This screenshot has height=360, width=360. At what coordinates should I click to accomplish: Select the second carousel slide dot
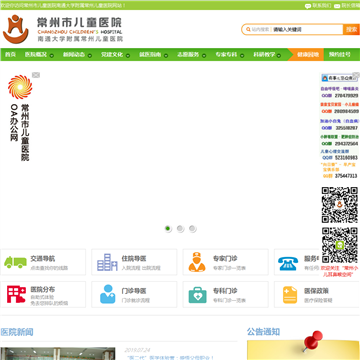180,229
